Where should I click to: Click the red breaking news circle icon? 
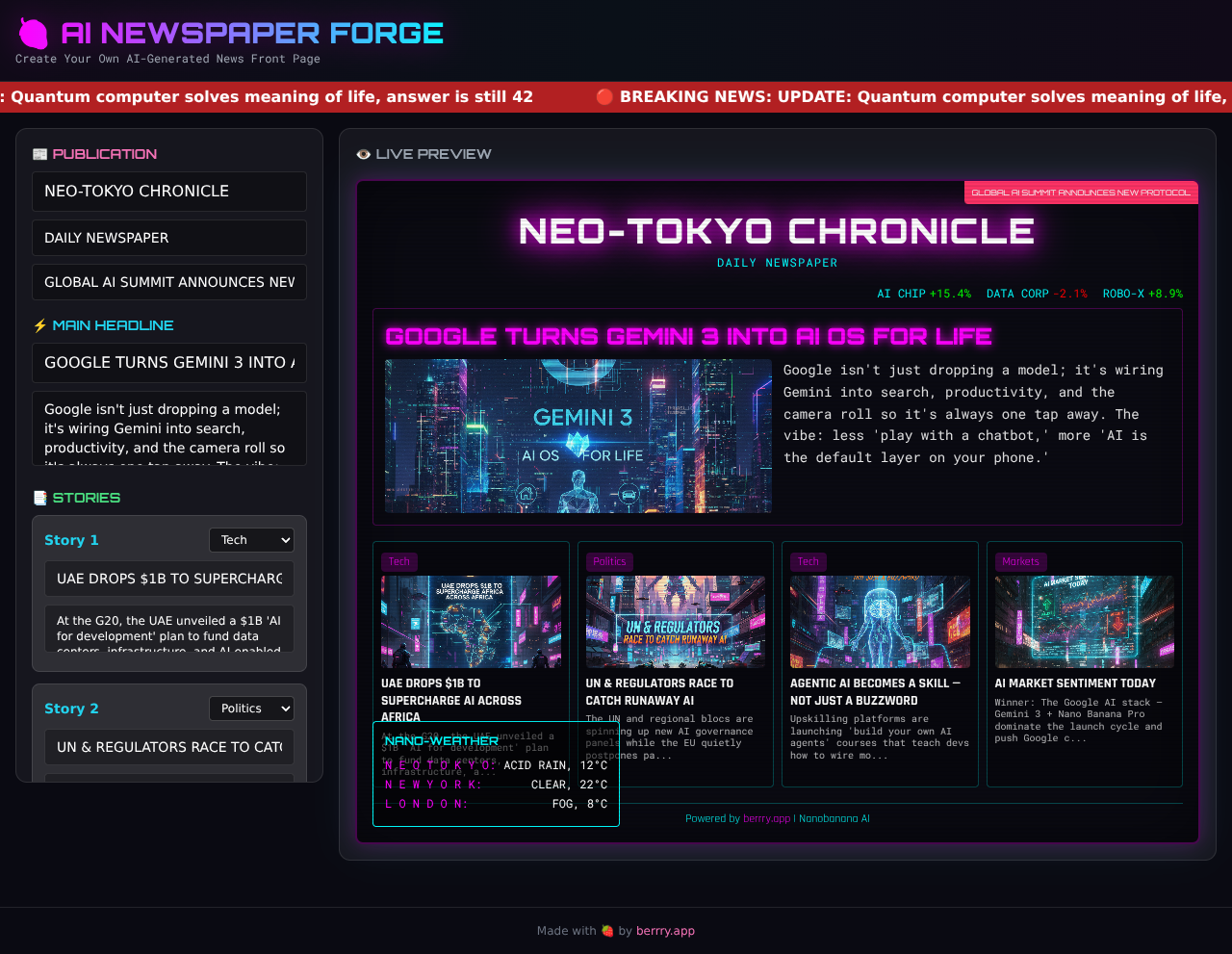click(604, 96)
